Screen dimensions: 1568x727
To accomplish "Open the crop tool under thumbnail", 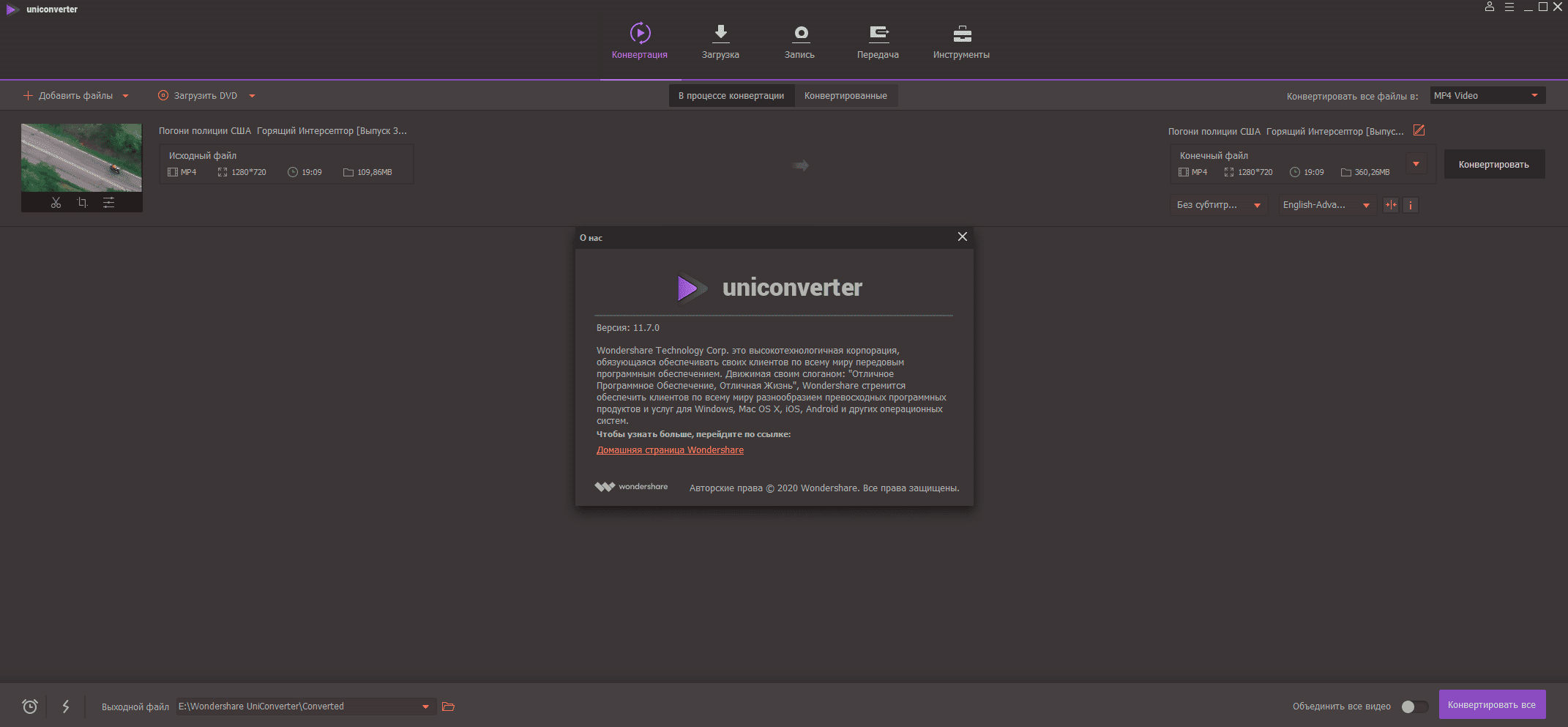I will [82, 203].
